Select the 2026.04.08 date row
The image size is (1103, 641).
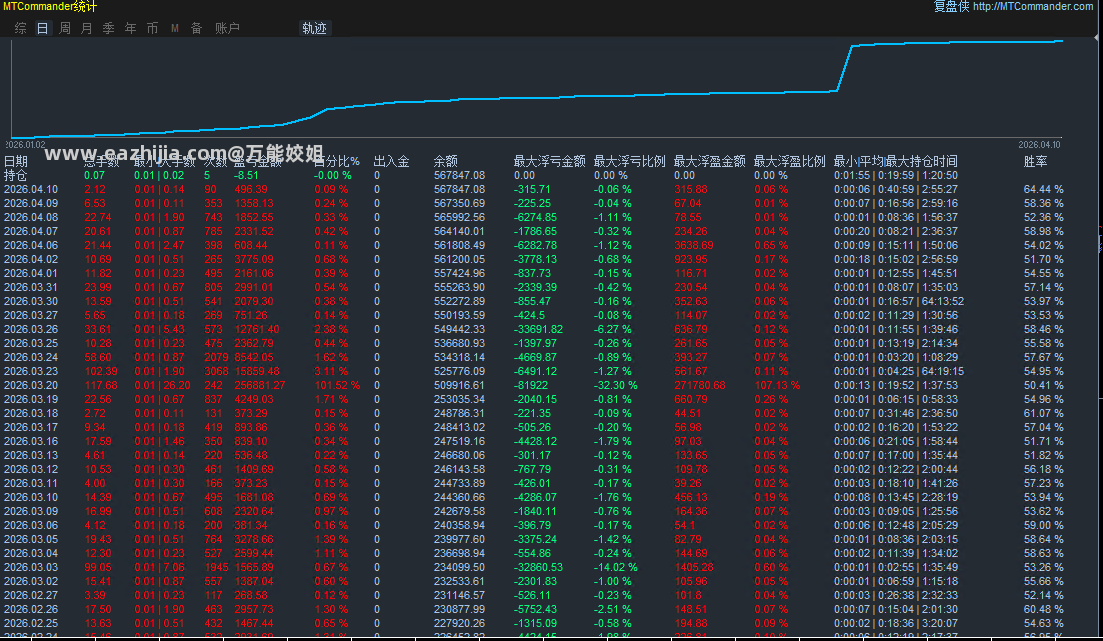coord(535,217)
